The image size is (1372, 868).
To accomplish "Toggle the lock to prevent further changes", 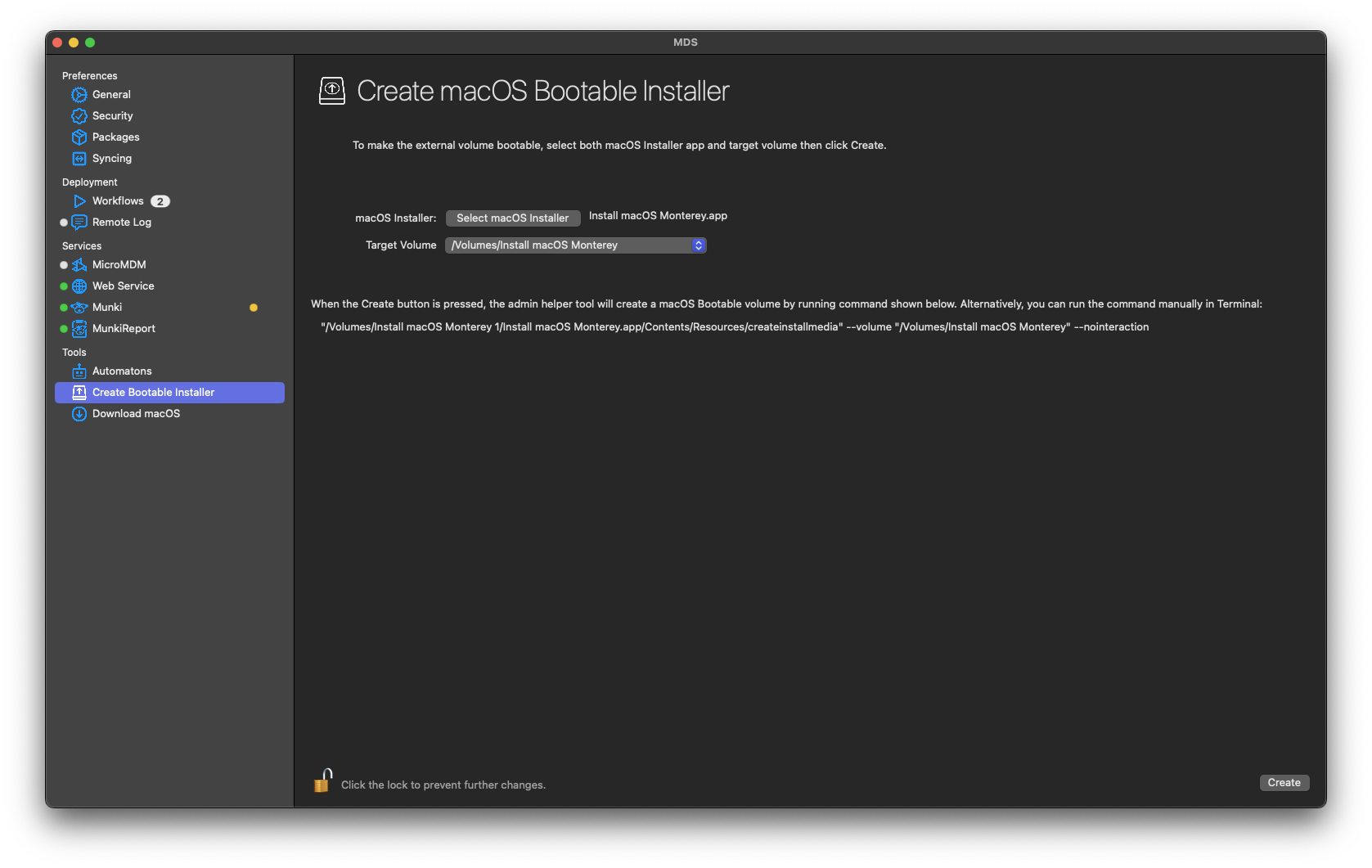I will 323,781.
